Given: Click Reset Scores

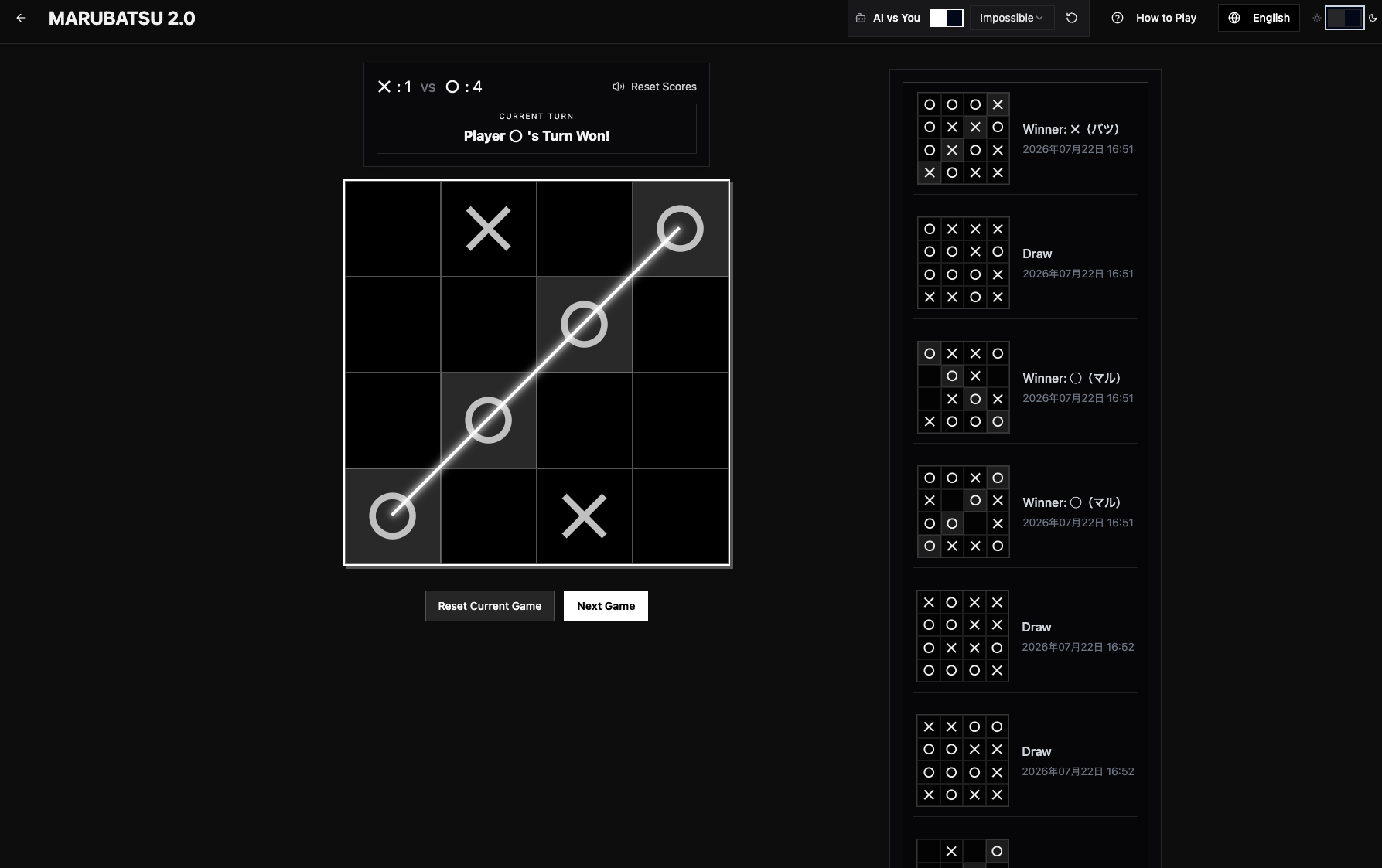Looking at the screenshot, I should pos(664,87).
